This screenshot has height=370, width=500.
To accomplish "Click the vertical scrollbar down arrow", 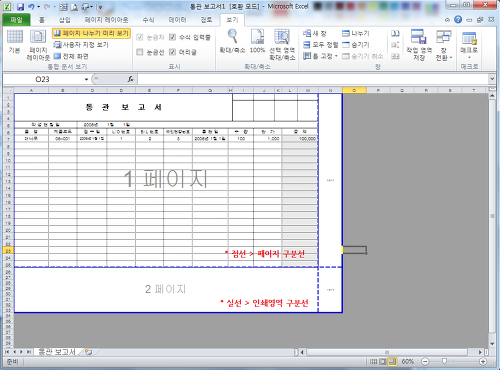I will click(x=492, y=344).
